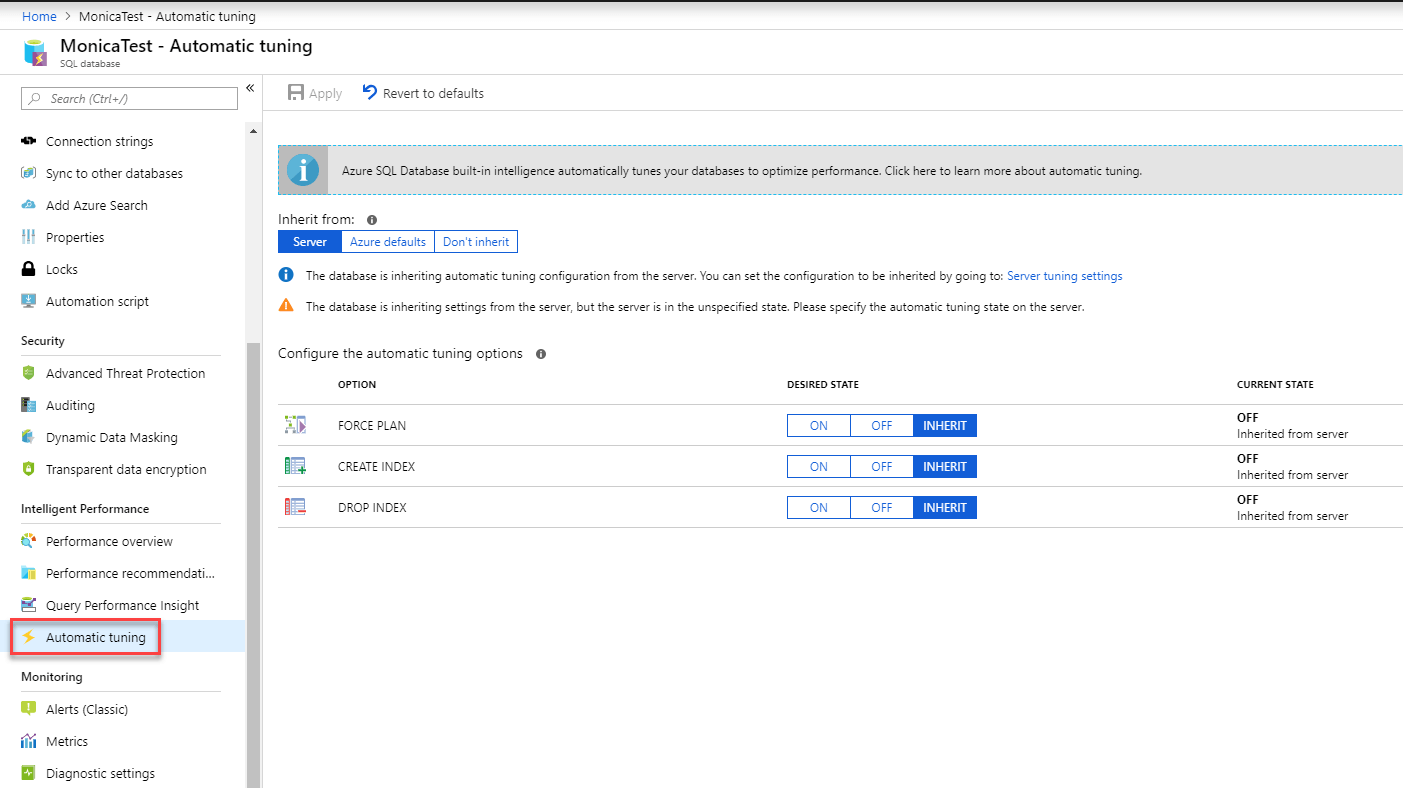Click the CREATE INDEX row icon
Screen dimensions: 1403x788
295,466
